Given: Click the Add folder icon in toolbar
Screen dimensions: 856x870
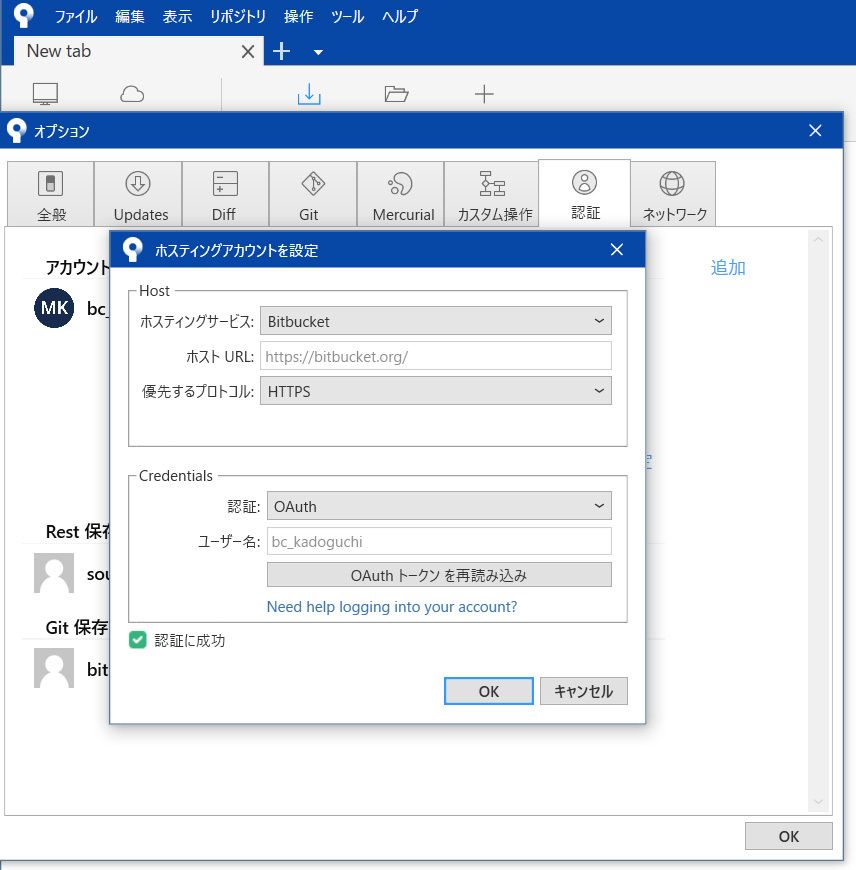Looking at the screenshot, I should (x=396, y=94).
